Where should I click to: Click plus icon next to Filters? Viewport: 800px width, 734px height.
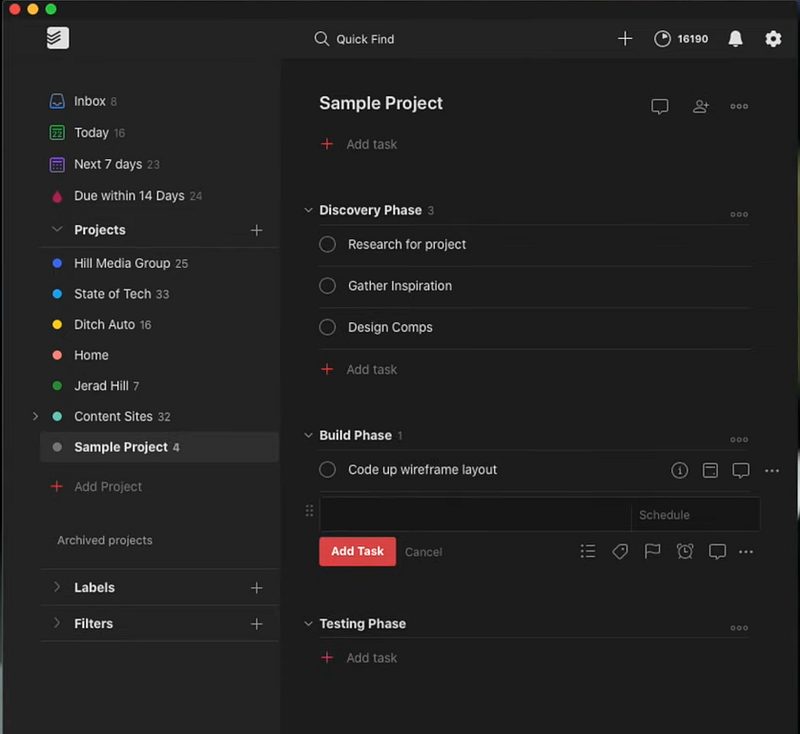coord(257,624)
